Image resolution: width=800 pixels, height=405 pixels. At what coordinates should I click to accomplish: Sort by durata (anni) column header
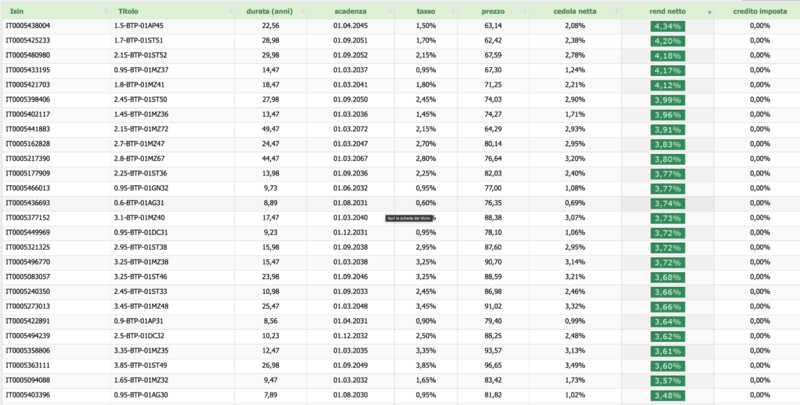click(x=263, y=11)
